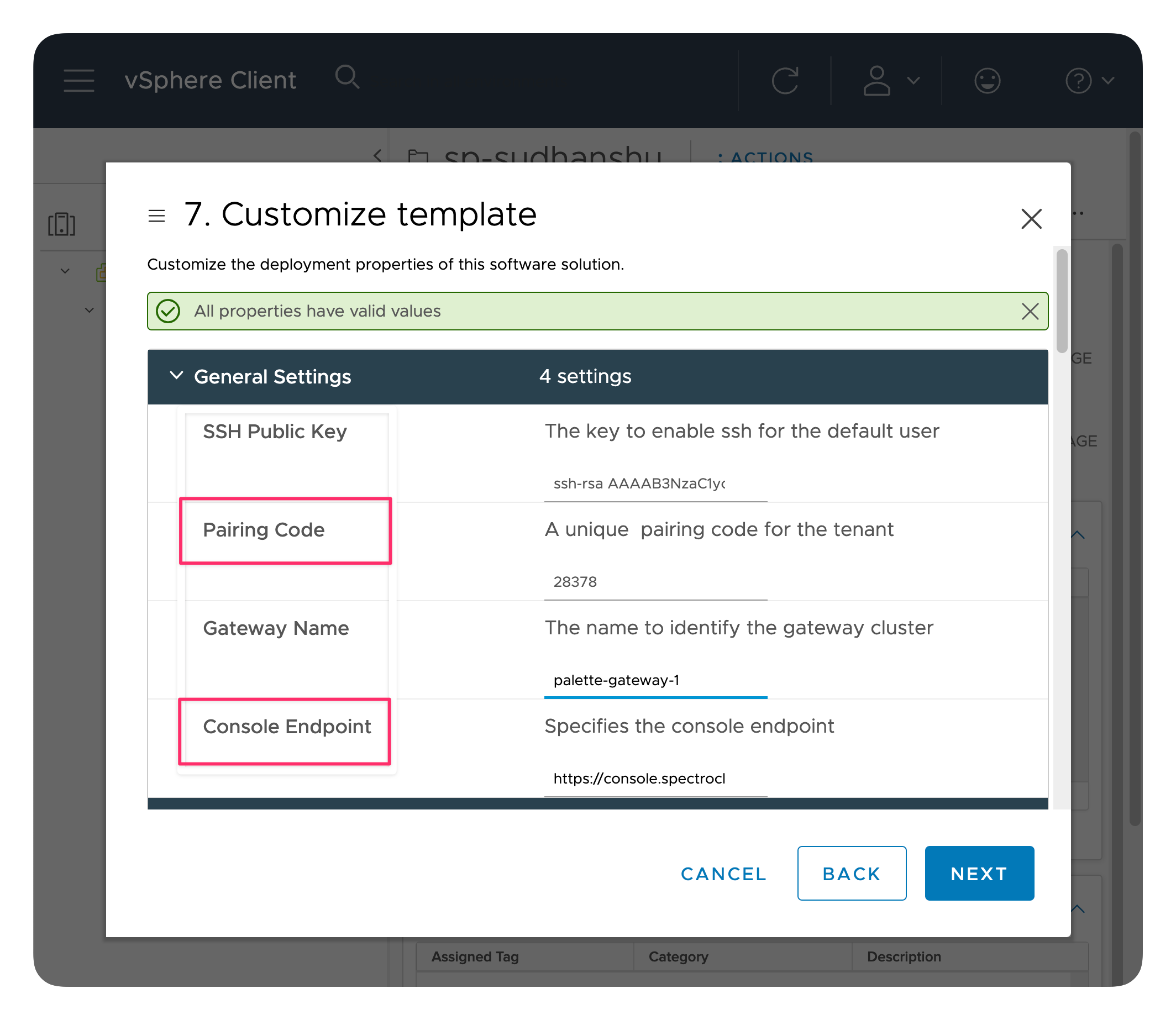The height and width of the screenshot is (1020, 1176).
Task: Open the wizard steps menu icon
Action: tap(156, 216)
